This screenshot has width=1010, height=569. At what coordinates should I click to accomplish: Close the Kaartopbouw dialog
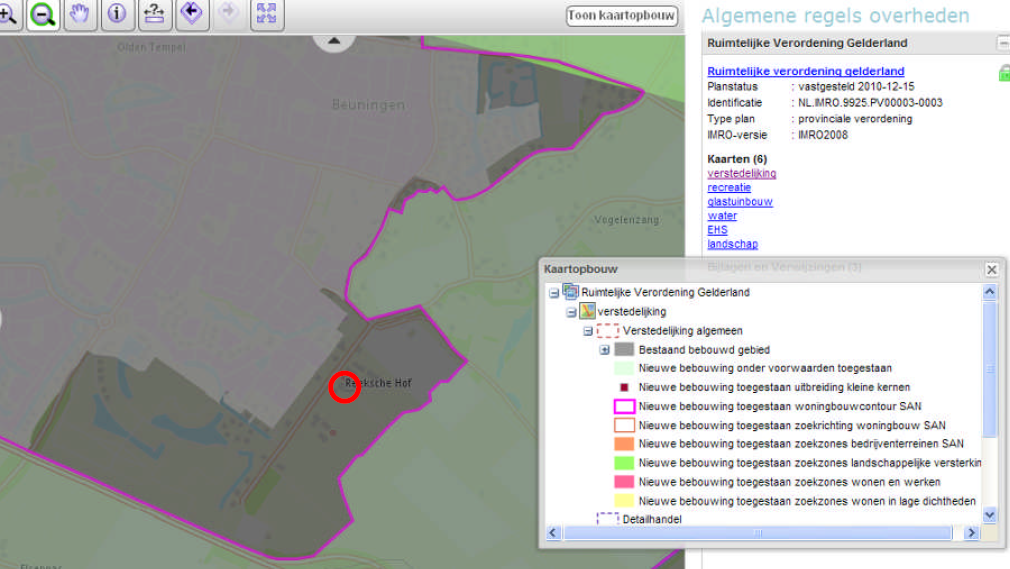pos(991,269)
